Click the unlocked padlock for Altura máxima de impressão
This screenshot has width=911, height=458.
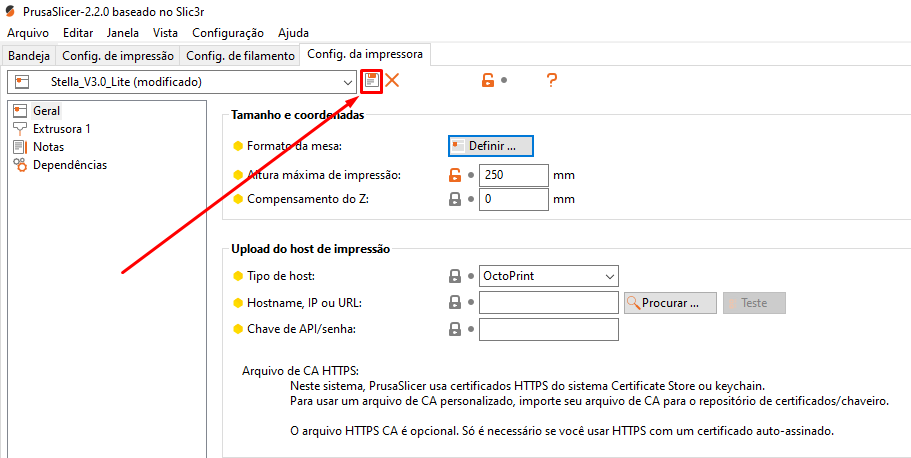456,175
